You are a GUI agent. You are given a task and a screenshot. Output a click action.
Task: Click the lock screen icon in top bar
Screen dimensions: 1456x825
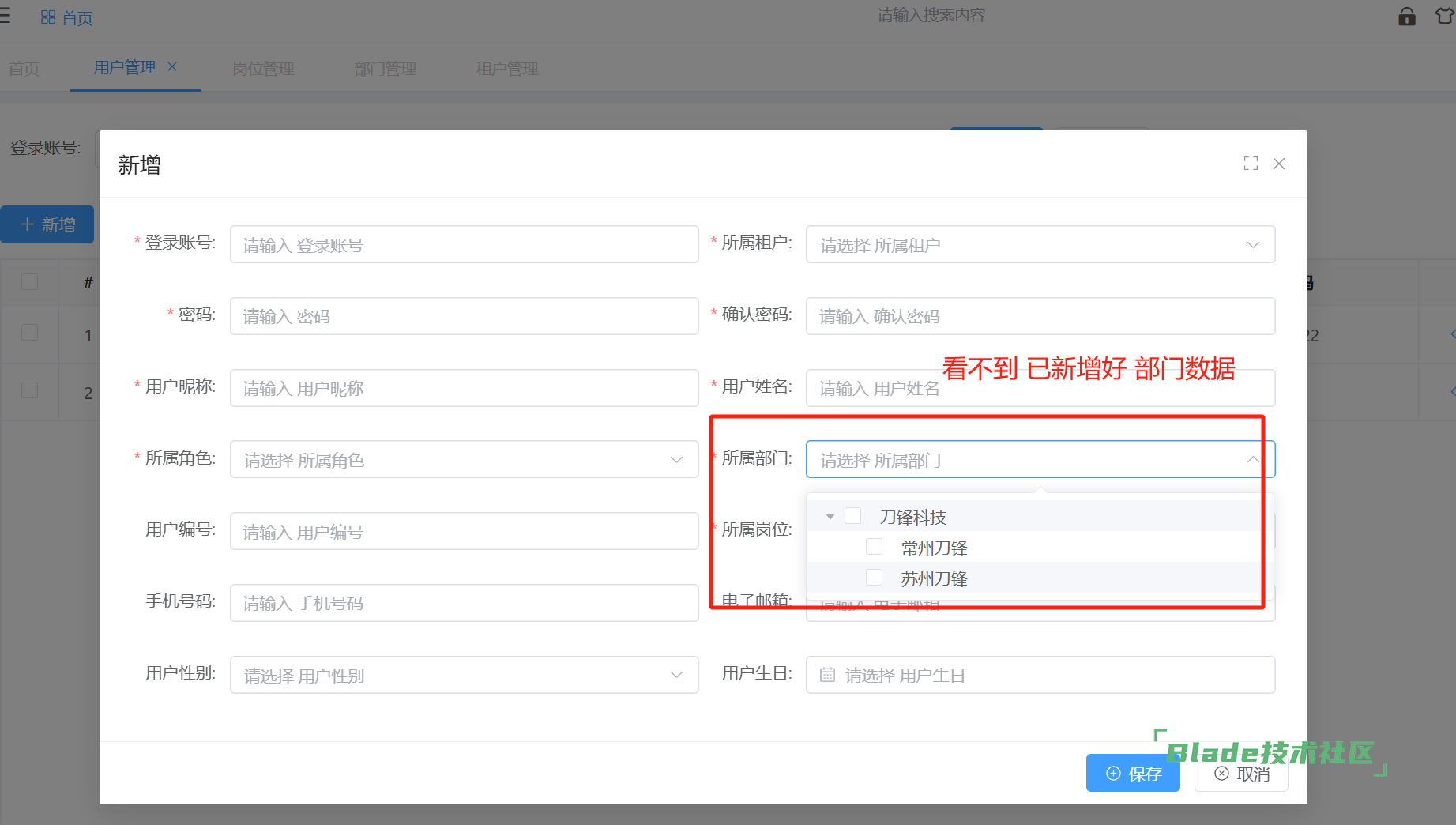pyautogui.click(x=1407, y=16)
